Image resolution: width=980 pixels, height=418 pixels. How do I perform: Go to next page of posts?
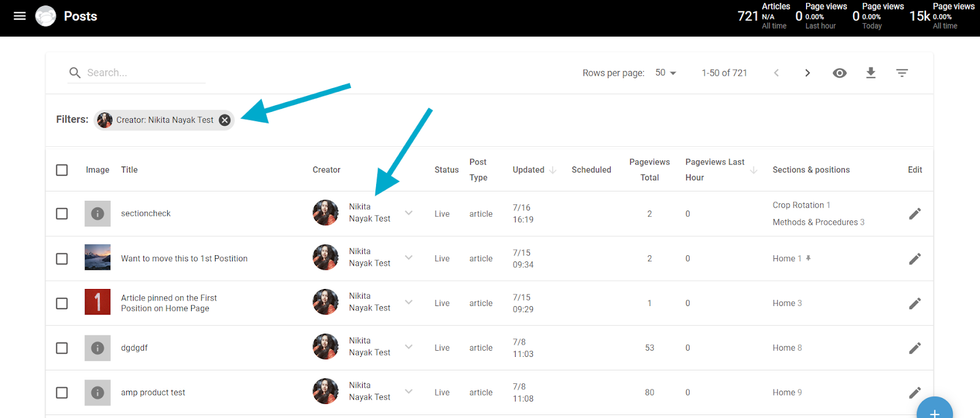point(808,73)
